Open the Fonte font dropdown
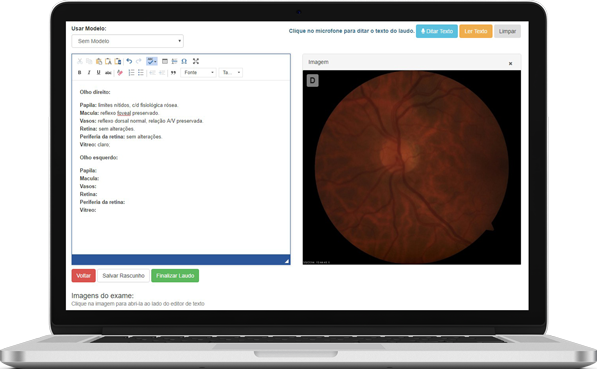 click(x=199, y=73)
